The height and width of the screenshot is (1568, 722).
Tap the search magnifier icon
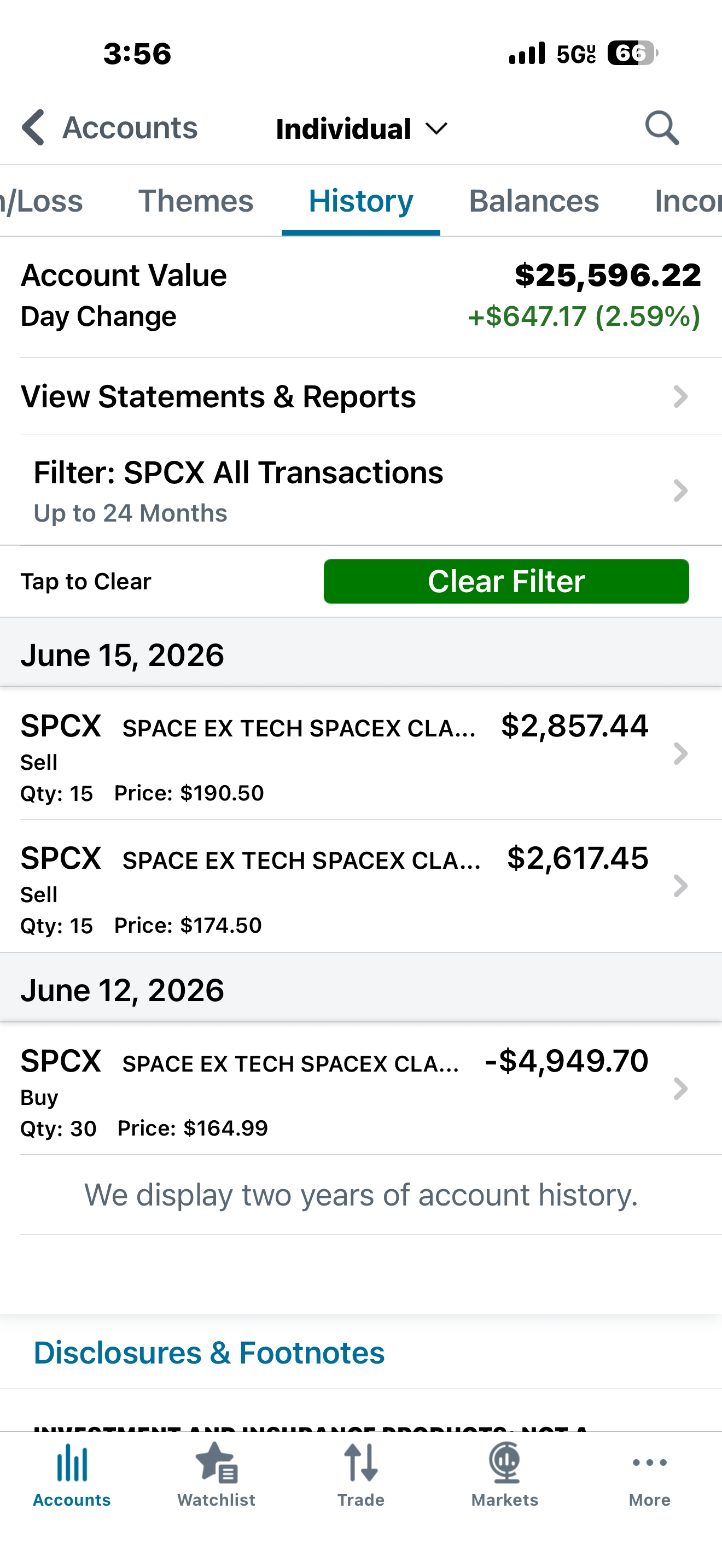point(662,128)
